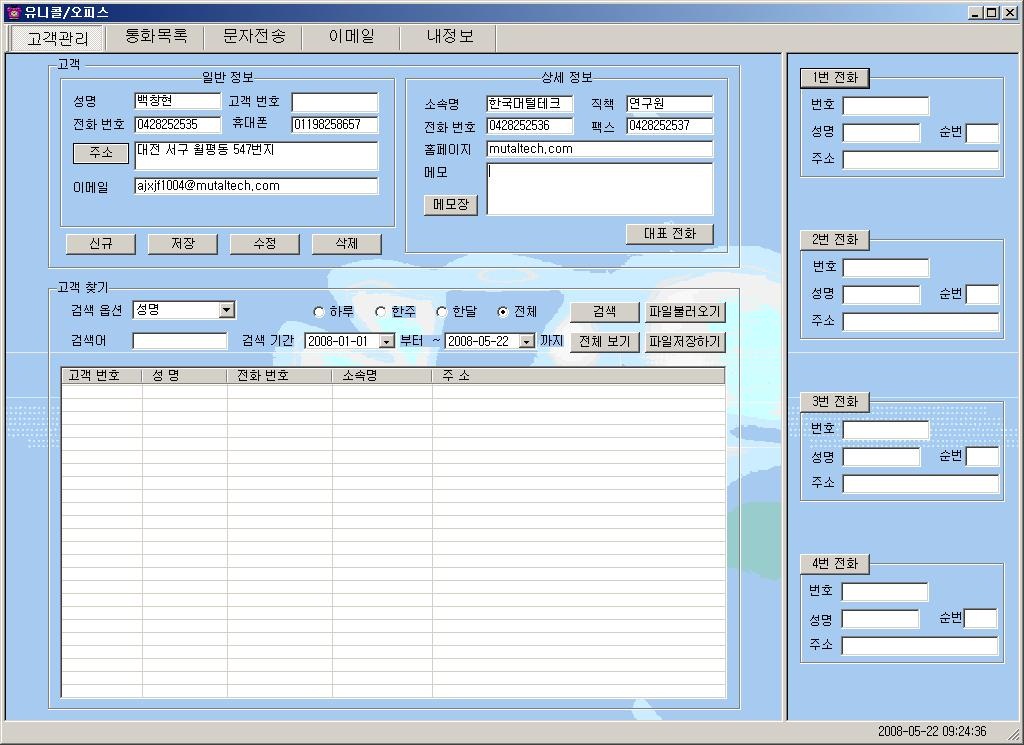This screenshot has height=745, width=1024.
Task: Click the 1번 전화 button
Action: [x=834, y=78]
